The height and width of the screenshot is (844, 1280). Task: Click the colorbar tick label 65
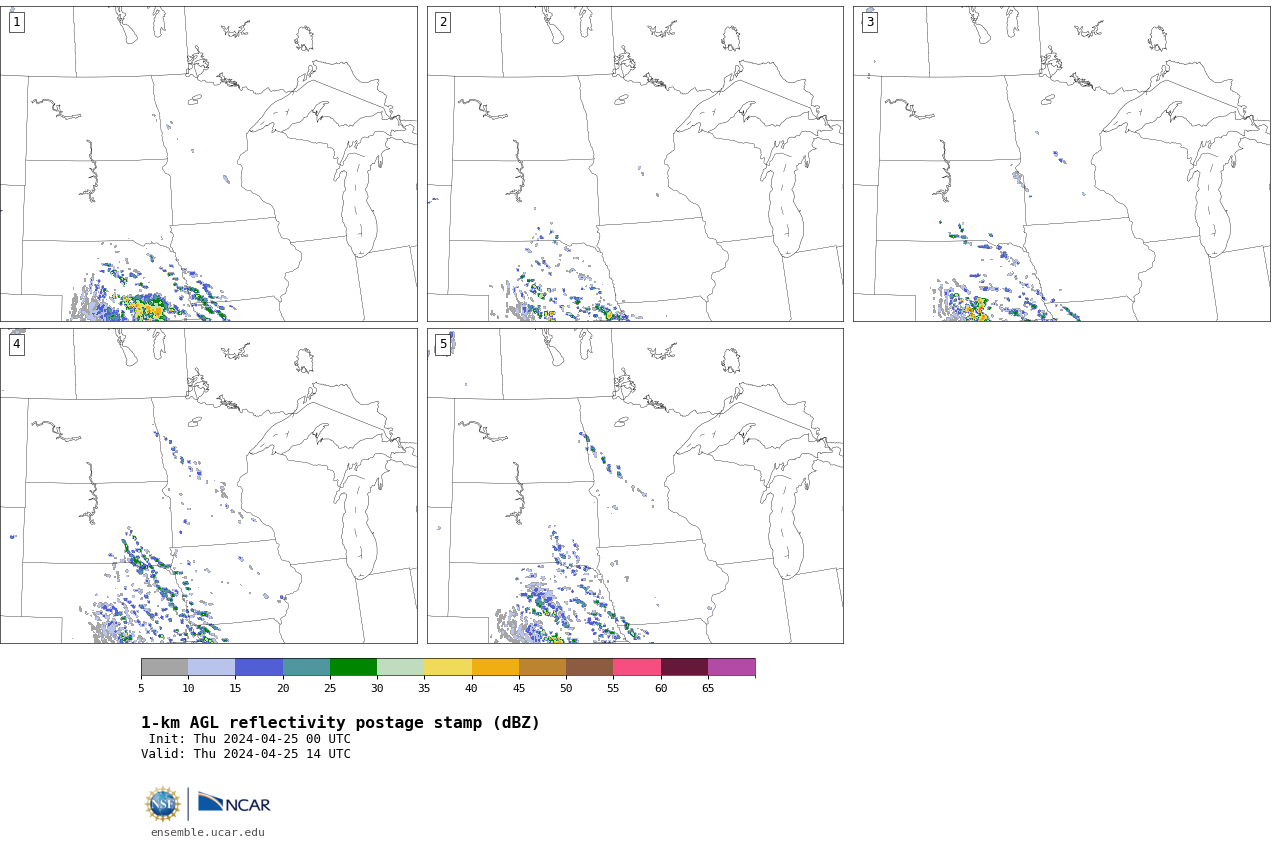click(708, 688)
